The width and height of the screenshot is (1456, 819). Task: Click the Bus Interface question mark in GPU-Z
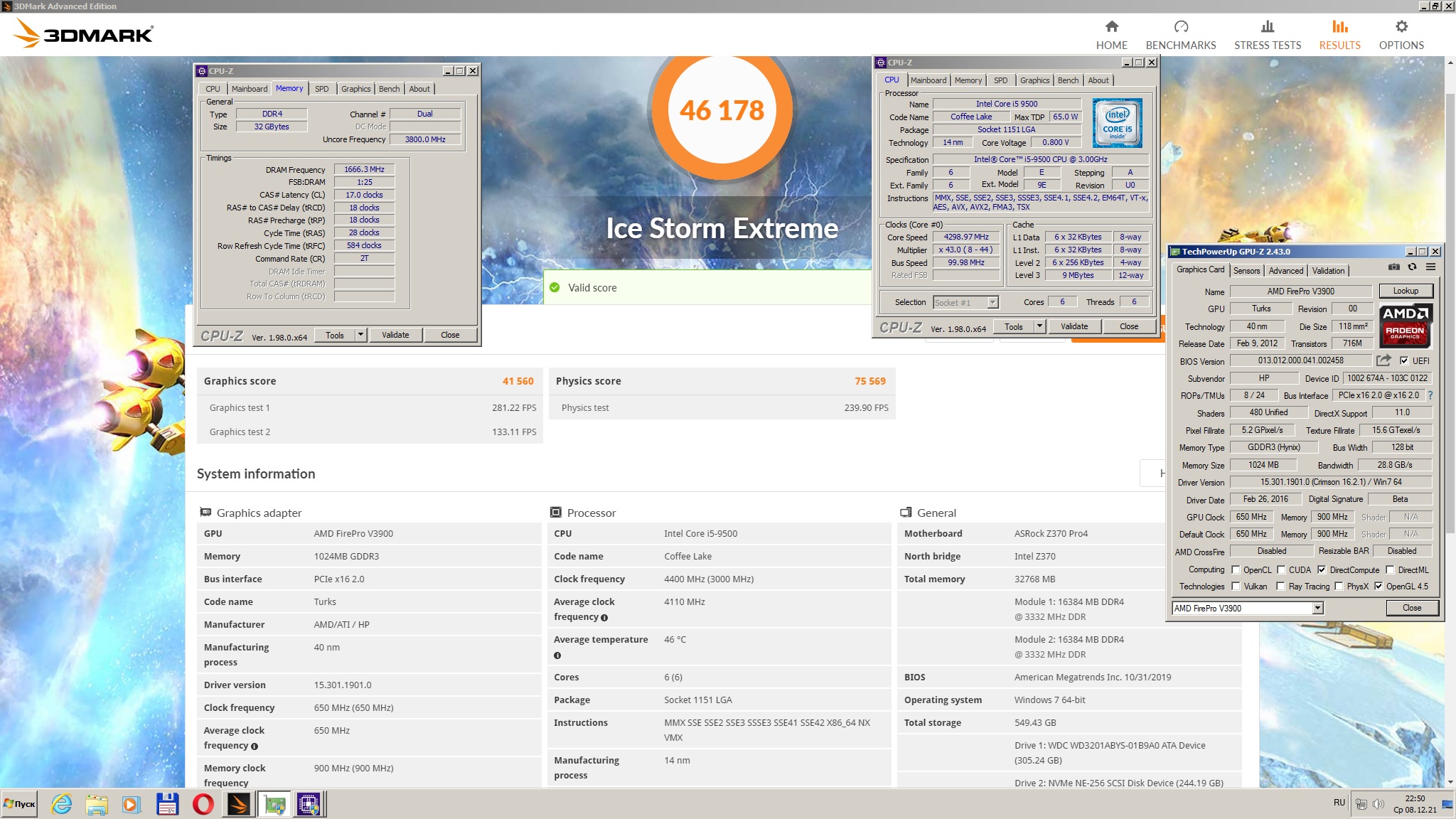[1430, 395]
